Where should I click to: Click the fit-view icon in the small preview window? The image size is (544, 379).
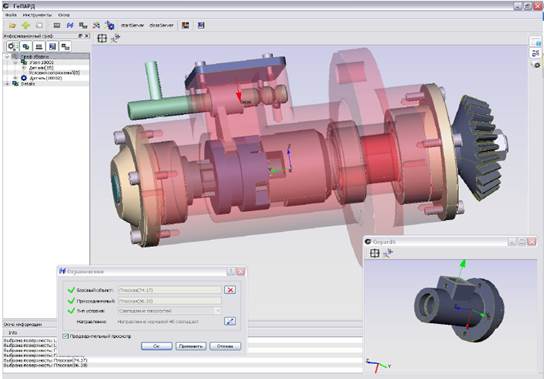(374, 253)
